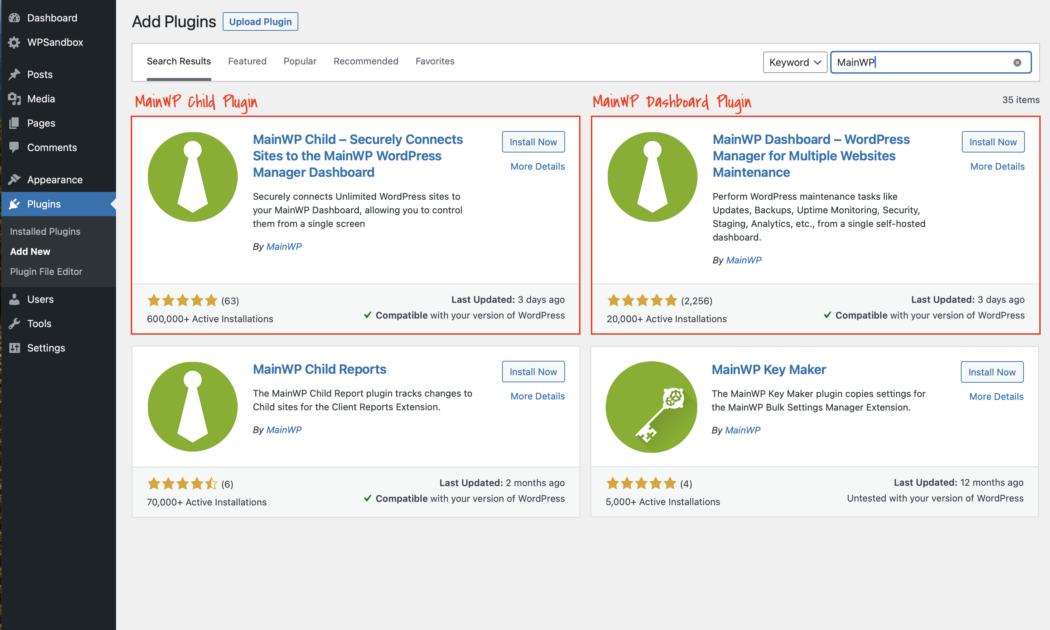Image resolution: width=1050 pixels, height=630 pixels.
Task: Open the Dashboard via its house icon
Action: (15, 17)
